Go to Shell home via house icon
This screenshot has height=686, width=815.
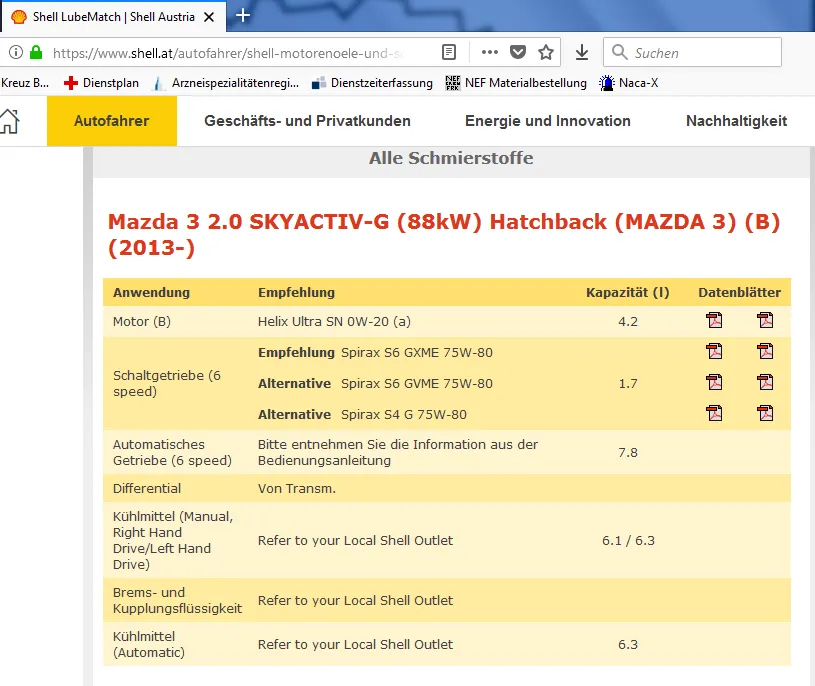click(9, 121)
